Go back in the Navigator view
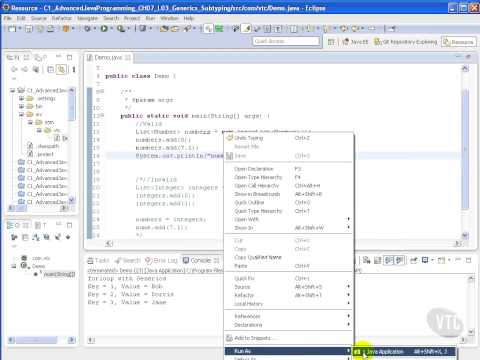The image size is (480, 360). [14, 69]
